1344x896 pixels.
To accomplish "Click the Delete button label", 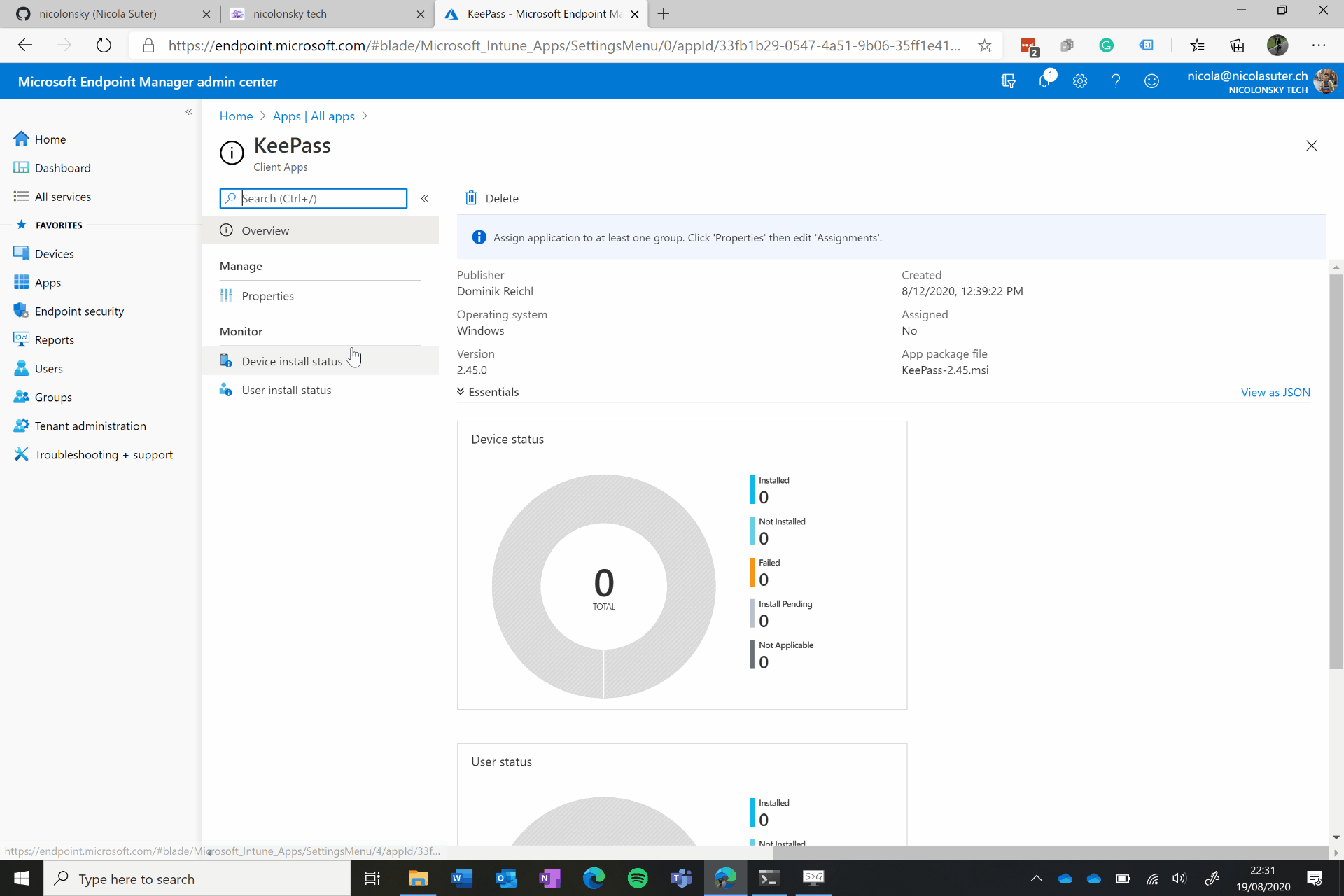I will (x=502, y=199).
